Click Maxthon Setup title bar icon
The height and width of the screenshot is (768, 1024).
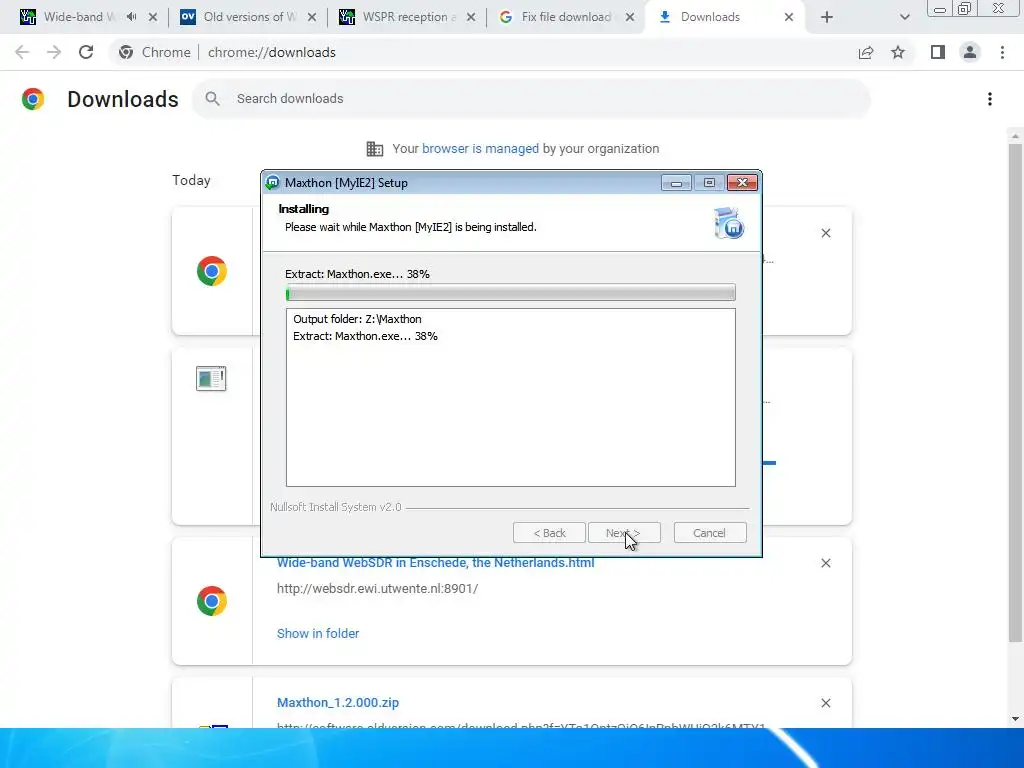272,183
